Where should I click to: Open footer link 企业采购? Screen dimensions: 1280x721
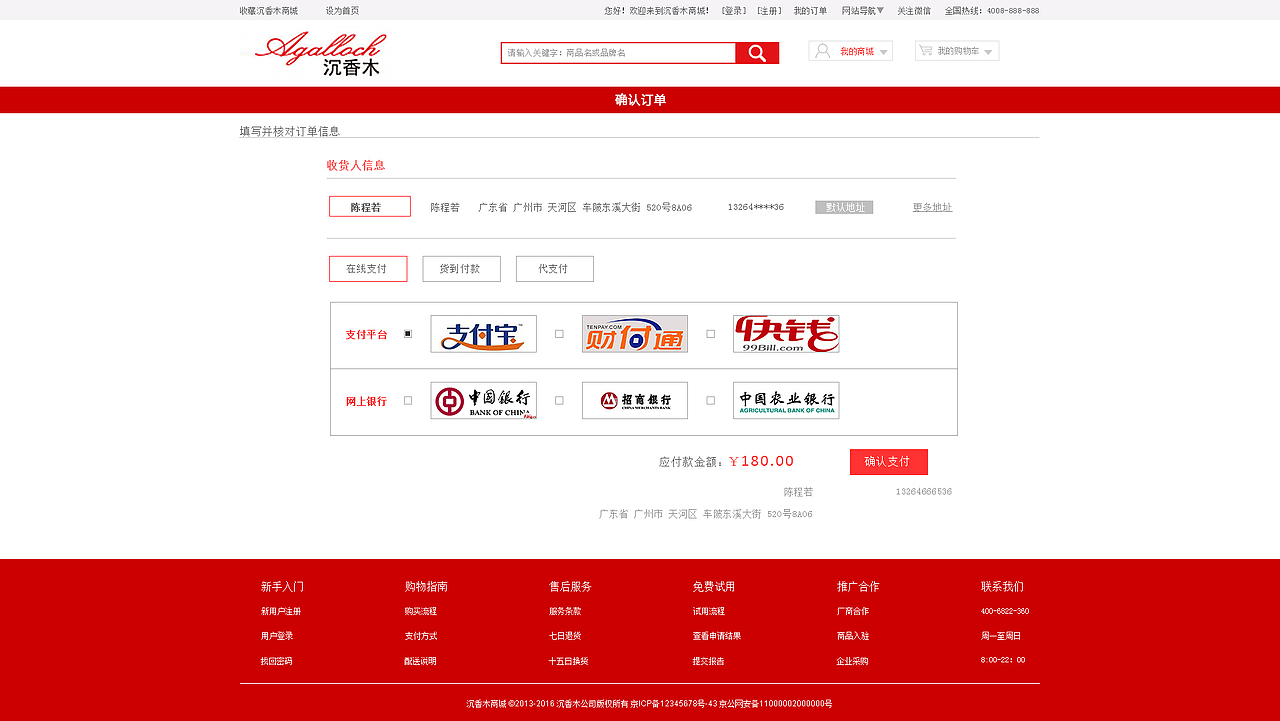(x=853, y=661)
